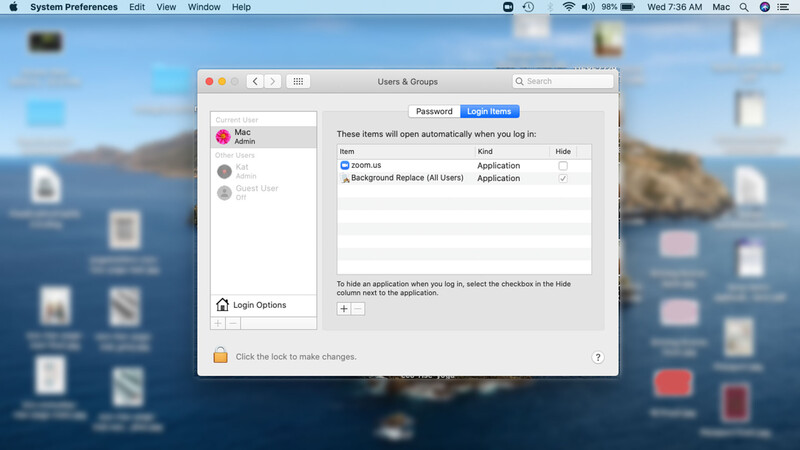Click the Background Replace item icon

[345, 178]
